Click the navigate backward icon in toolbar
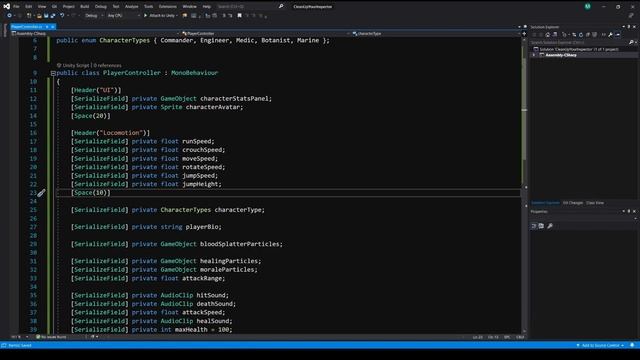The width and height of the screenshot is (640, 360). (9, 16)
